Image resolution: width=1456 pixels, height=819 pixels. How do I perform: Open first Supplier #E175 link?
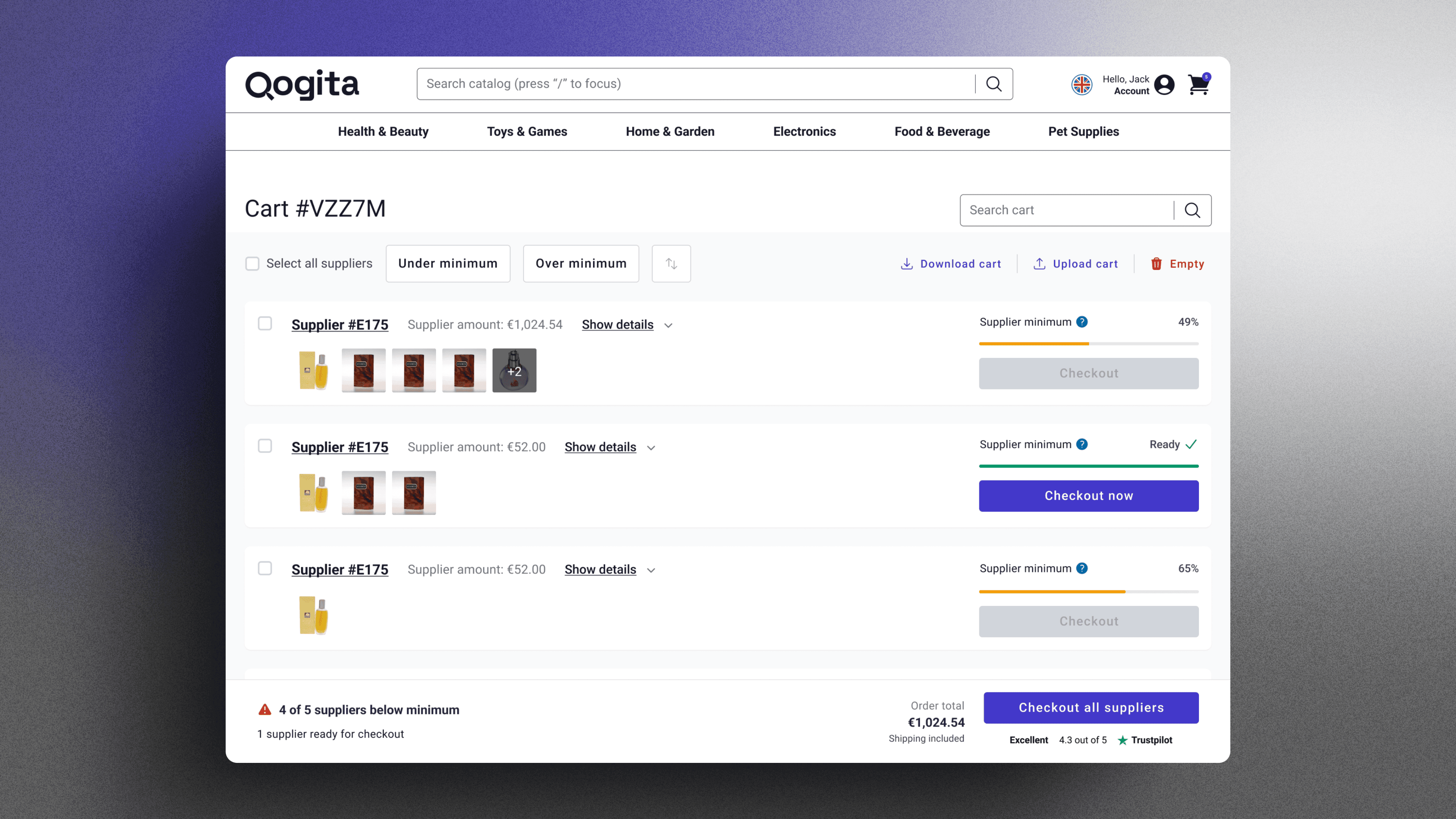[340, 325]
